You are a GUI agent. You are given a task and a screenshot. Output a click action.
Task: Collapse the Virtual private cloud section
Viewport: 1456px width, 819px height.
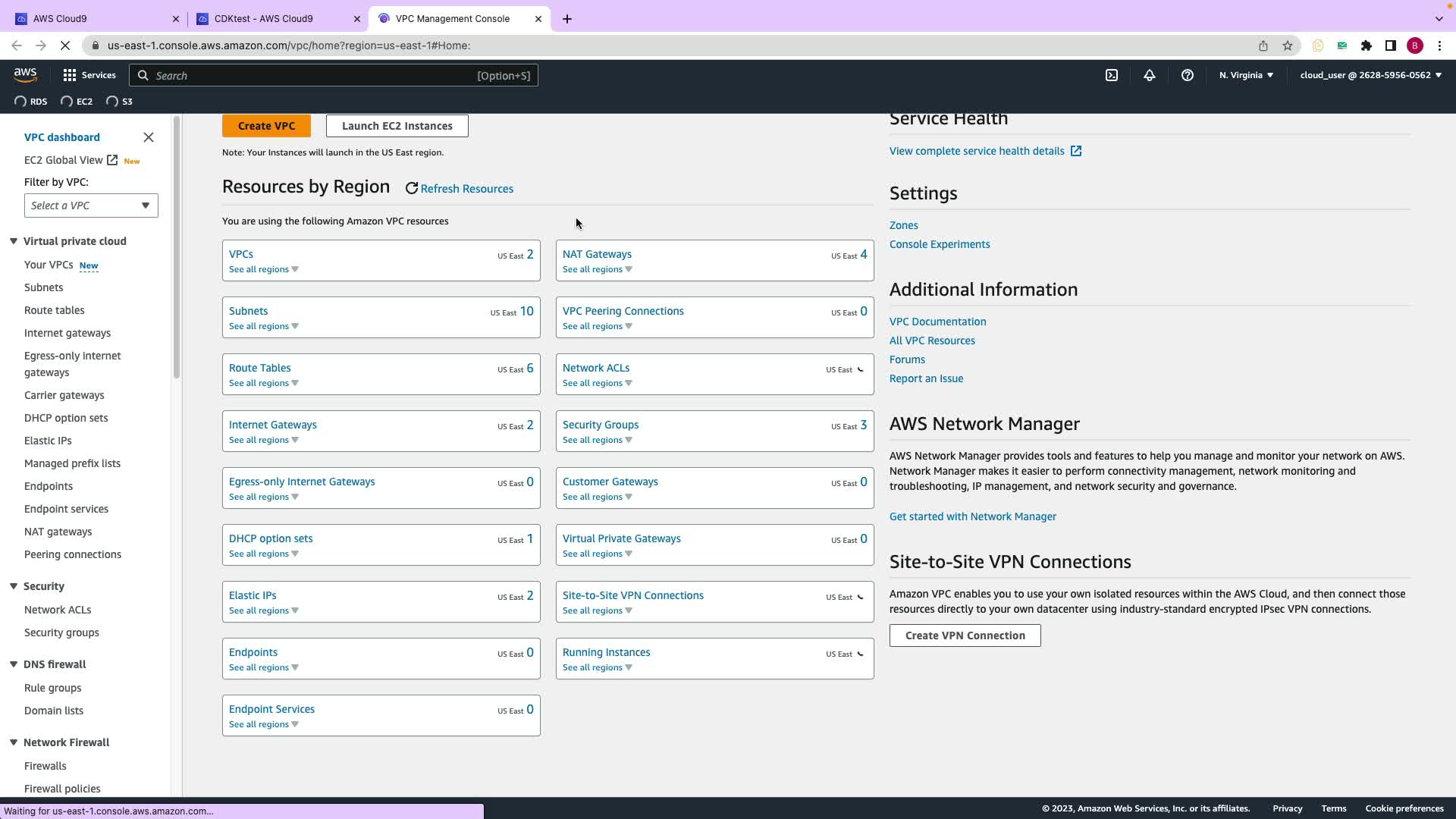click(x=14, y=241)
